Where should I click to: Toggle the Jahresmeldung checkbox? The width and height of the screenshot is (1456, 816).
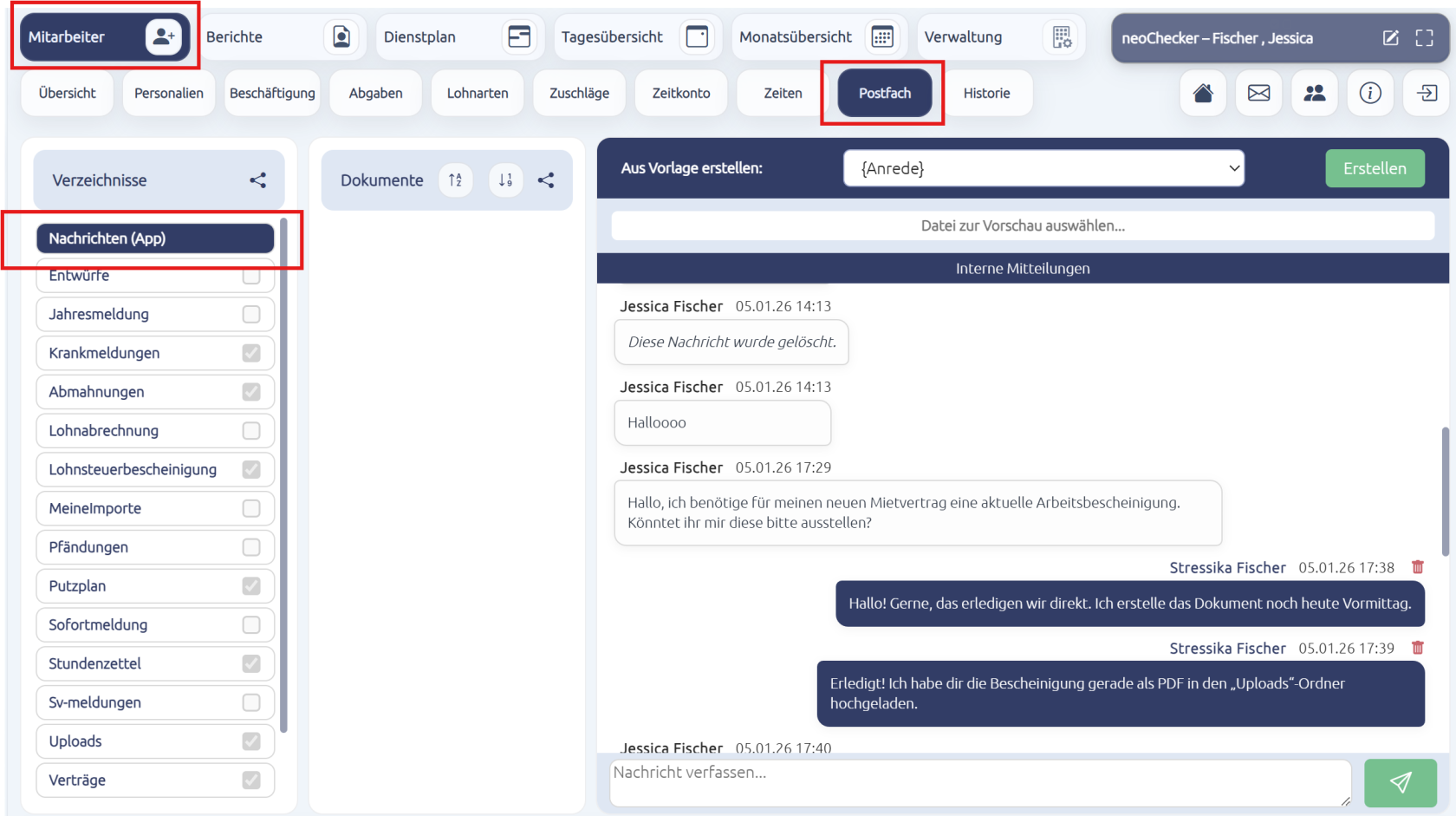(251, 314)
